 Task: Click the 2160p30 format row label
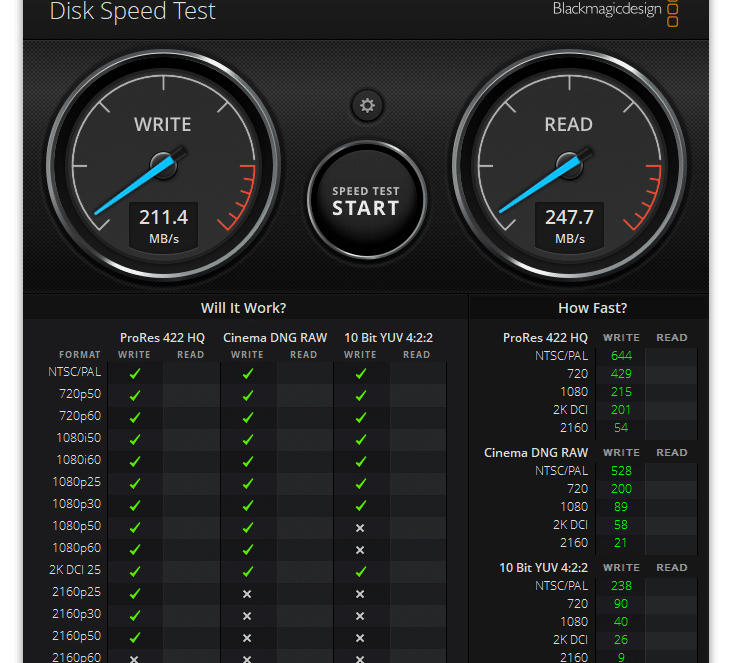click(77, 614)
